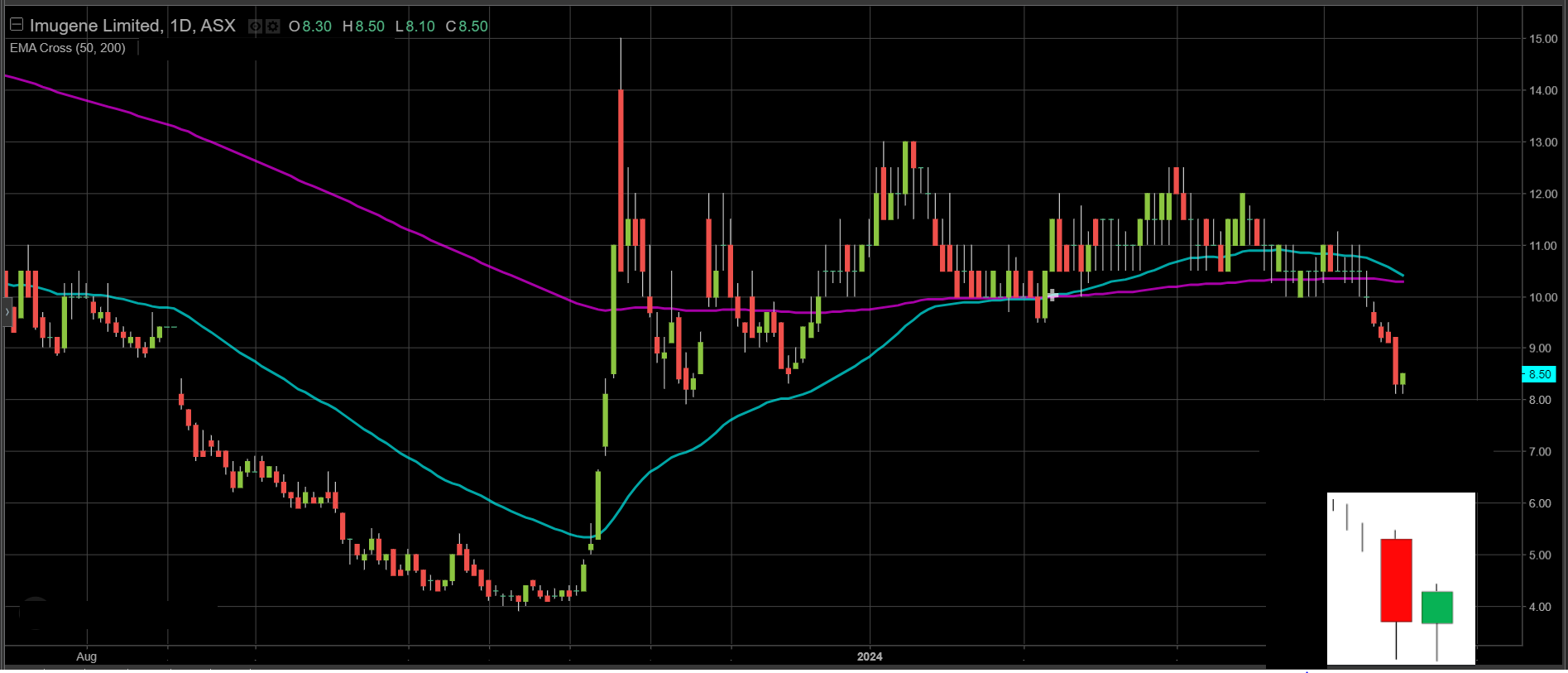Screen dimensions: 1568x673
Task: Click the Imugene Limited, 1D, ASX title
Action: click(x=132, y=26)
